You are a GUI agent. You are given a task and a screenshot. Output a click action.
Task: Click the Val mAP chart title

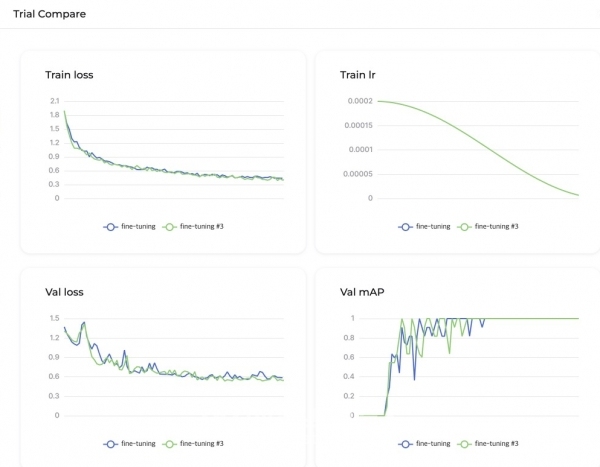[362, 292]
